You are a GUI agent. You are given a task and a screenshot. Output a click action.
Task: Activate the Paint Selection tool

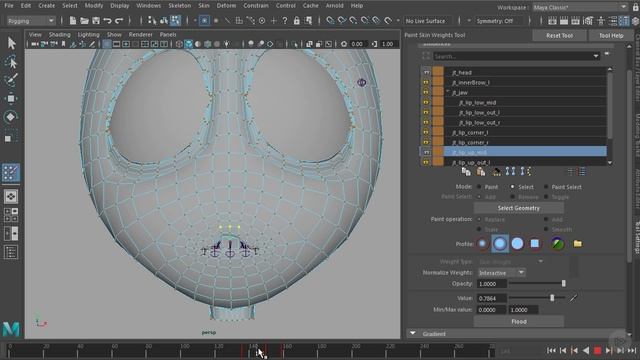coord(11,79)
